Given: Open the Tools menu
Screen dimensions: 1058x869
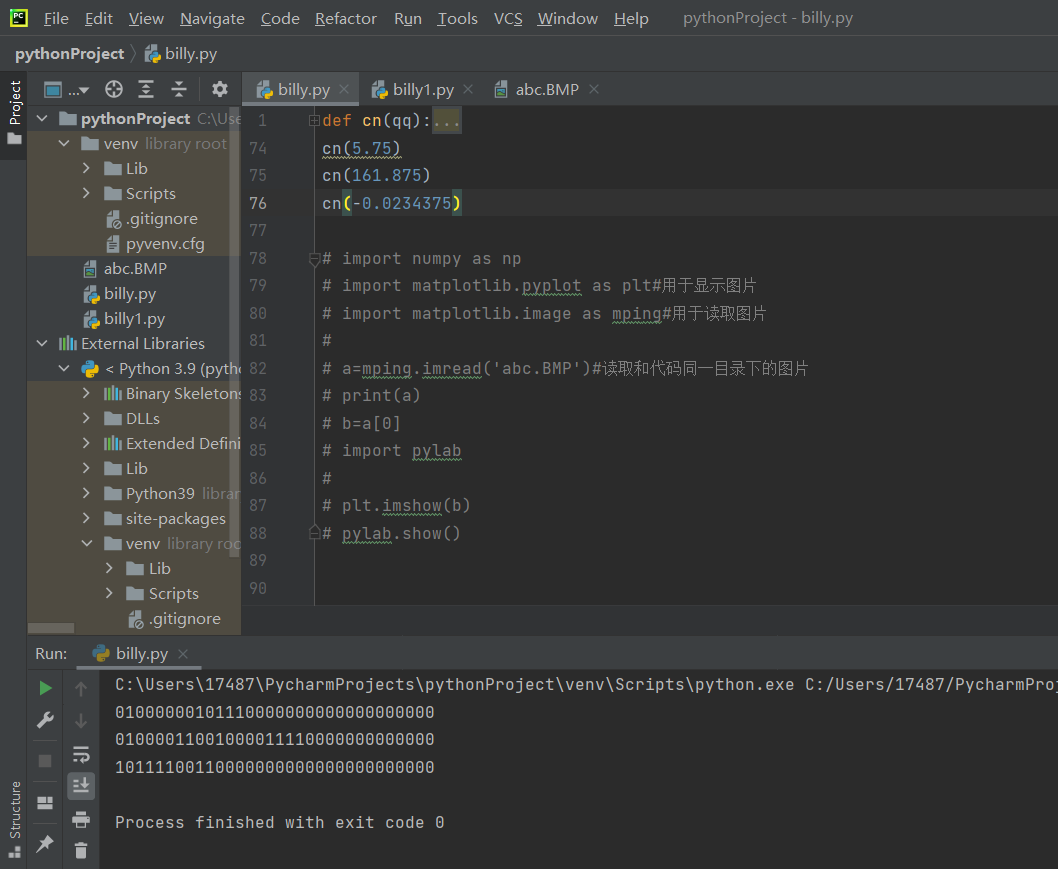Looking at the screenshot, I should (x=457, y=19).
